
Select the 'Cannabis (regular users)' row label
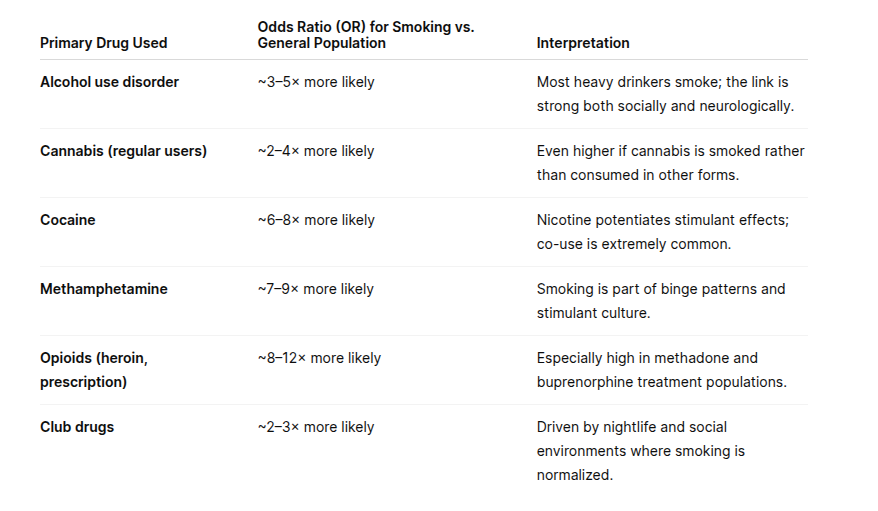click(123, 151)
